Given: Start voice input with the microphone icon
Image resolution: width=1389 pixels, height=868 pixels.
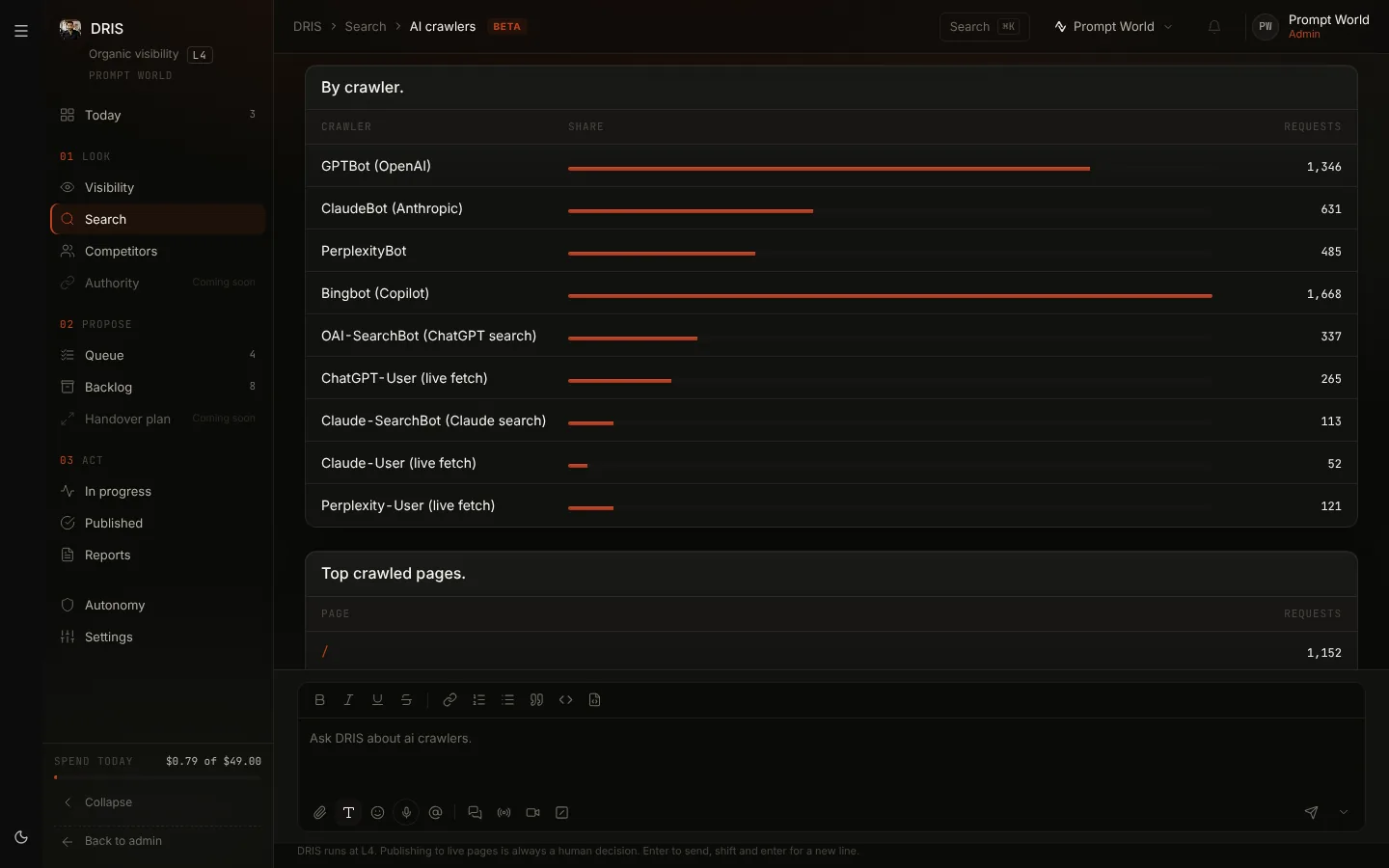Looking at the screenshot, I should point(407,813).
